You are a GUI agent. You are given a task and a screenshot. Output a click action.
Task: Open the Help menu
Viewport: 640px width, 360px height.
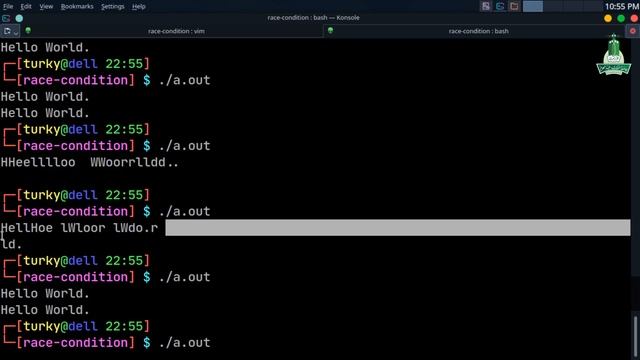[x=139, y=7]
